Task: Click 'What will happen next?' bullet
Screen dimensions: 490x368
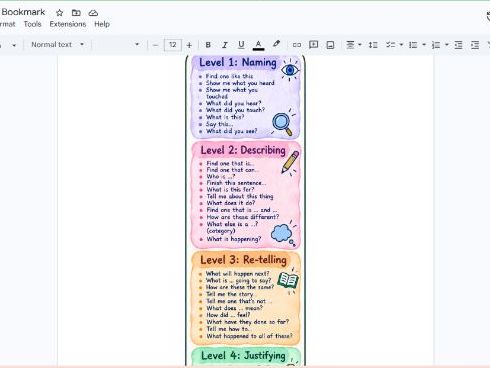Action: (237, 274)
